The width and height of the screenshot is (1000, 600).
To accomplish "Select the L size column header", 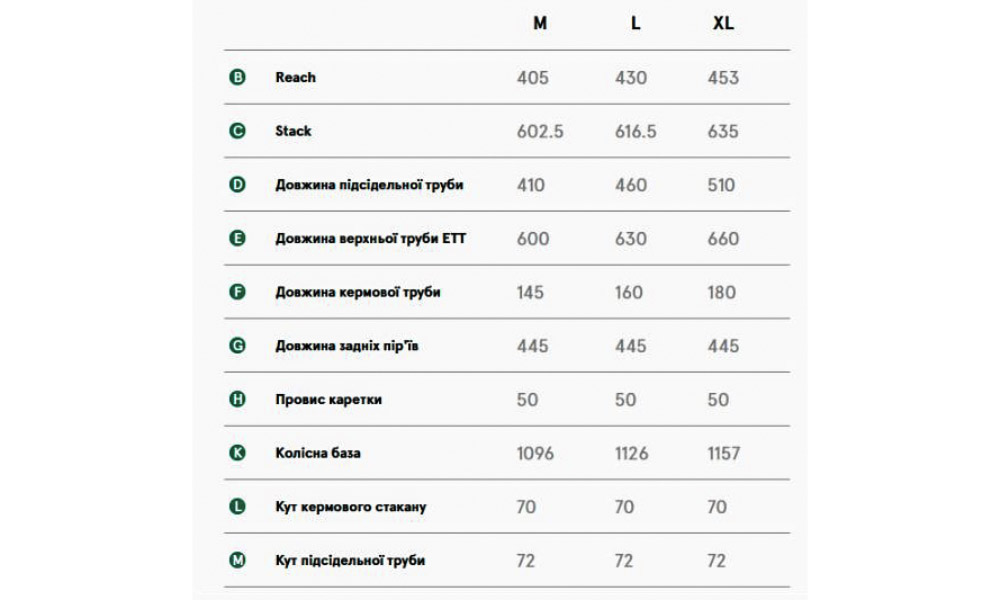I will coord(636,24).
